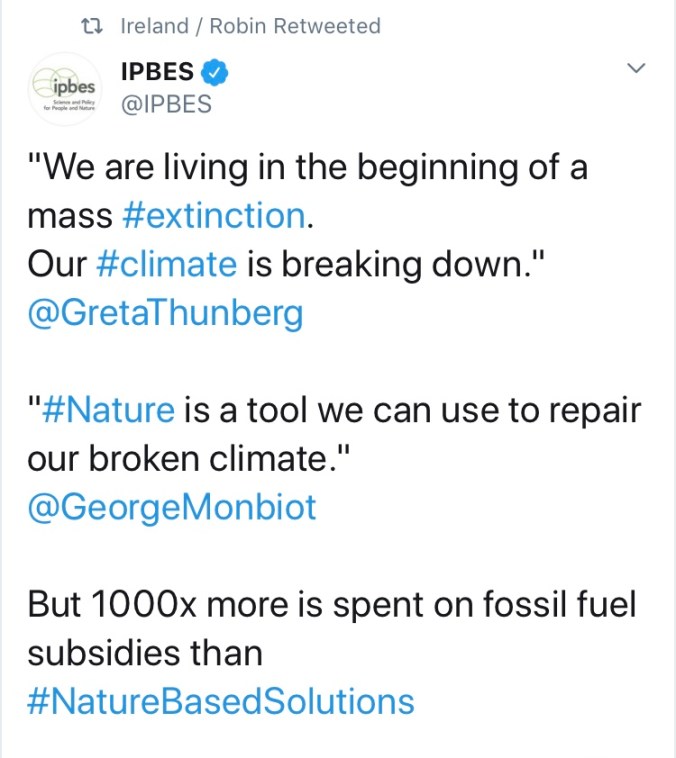Go to the @GeorgeMonbiot mention
The width and height of the screenshot is (676, 758).
tap(172, 507)
